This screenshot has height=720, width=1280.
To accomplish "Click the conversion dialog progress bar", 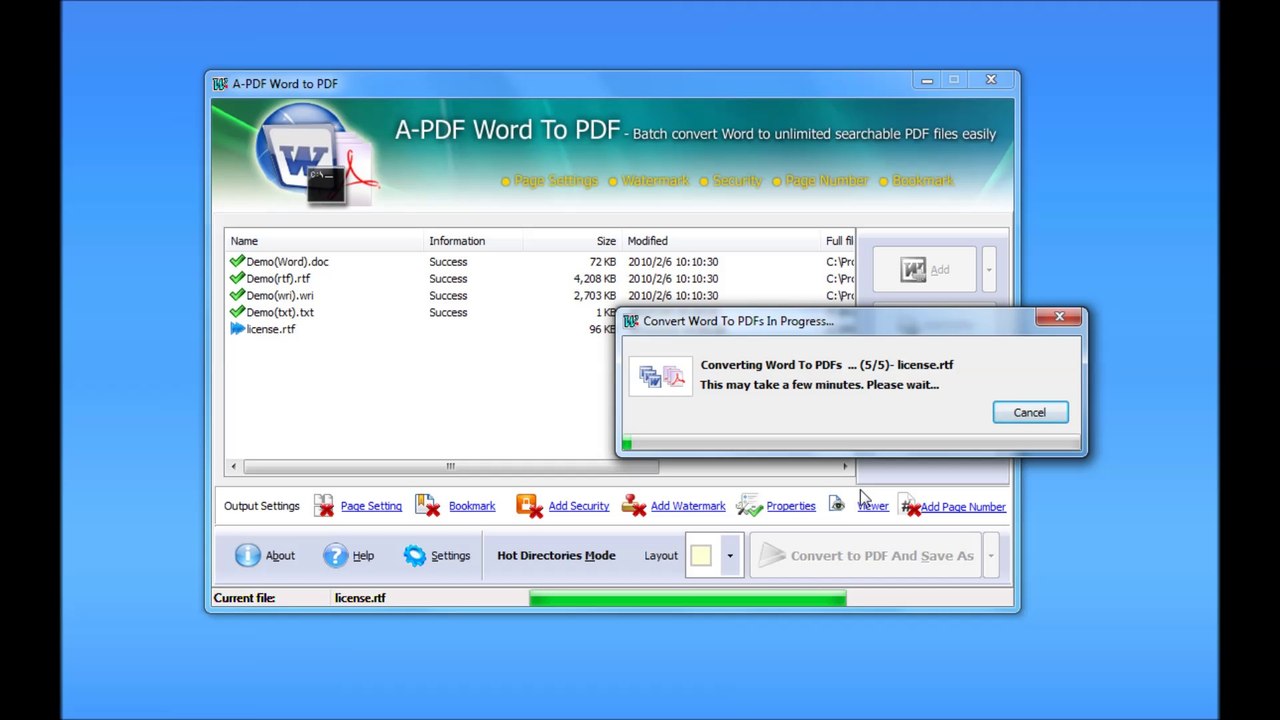I will [x=851, y=443].
